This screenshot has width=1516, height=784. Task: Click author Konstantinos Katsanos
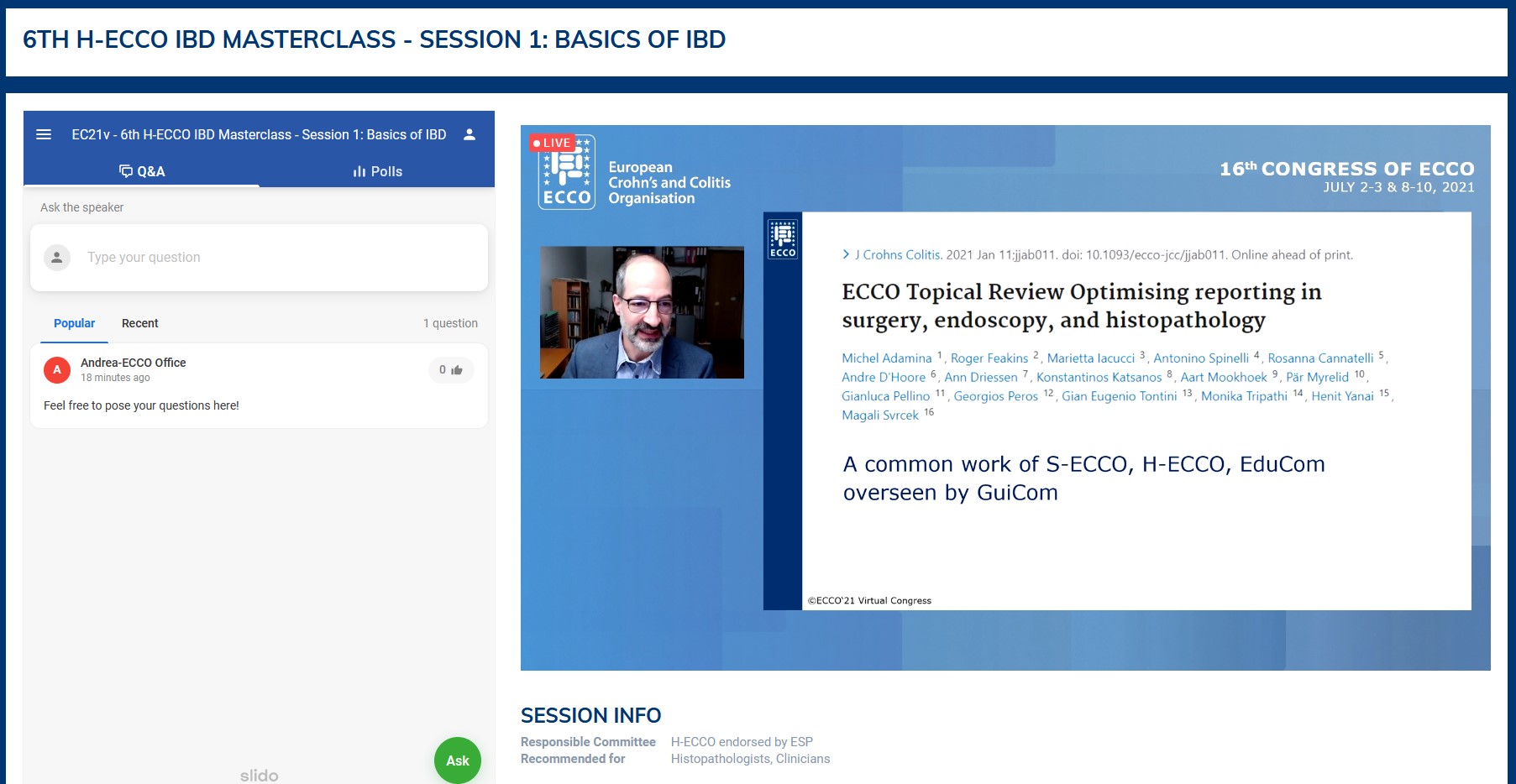[1099, 378]
